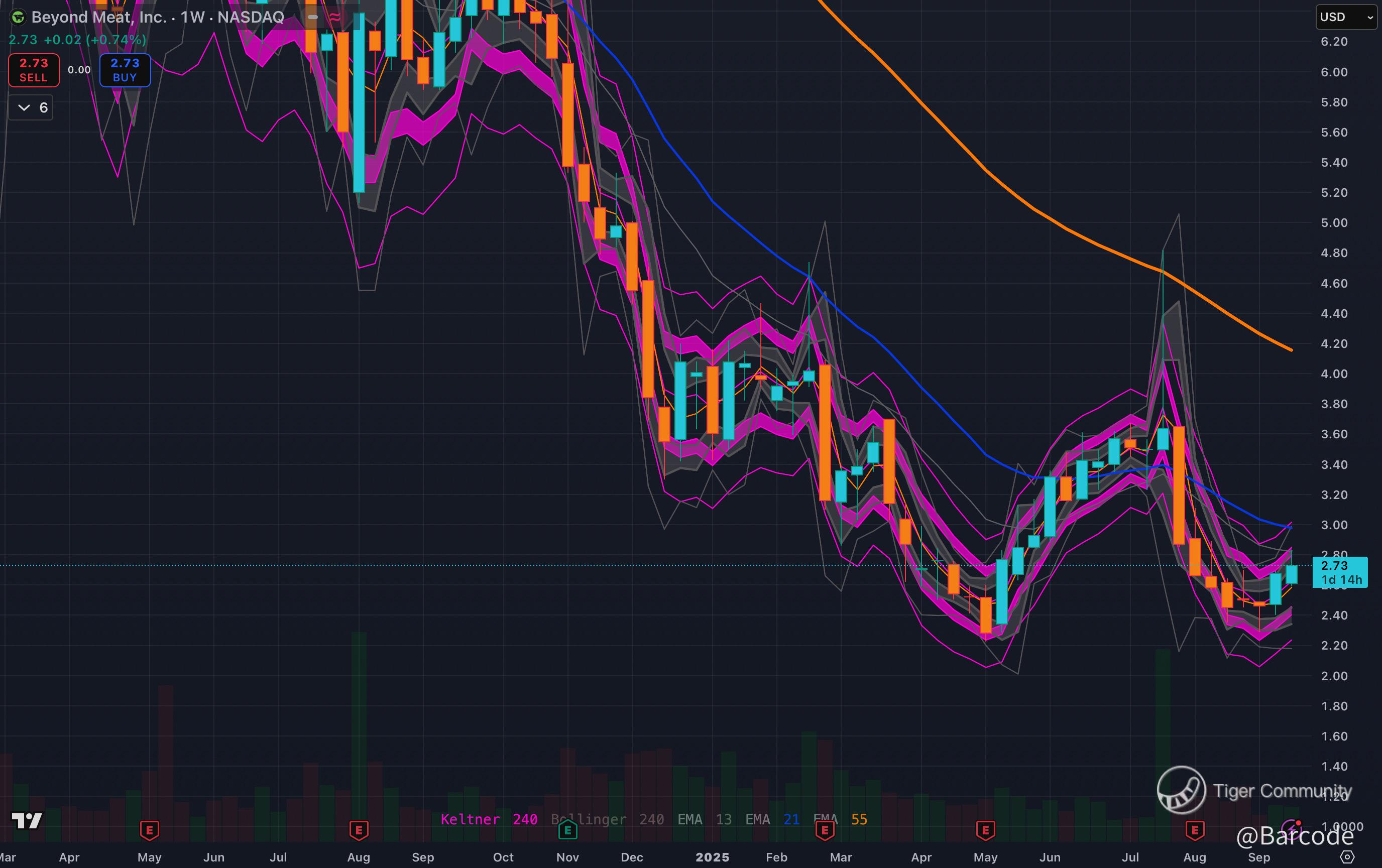The height and width of the screenshot is (868, 1382).
Task: Click the pink wave indicator icon
Action: tap(334, 17)
